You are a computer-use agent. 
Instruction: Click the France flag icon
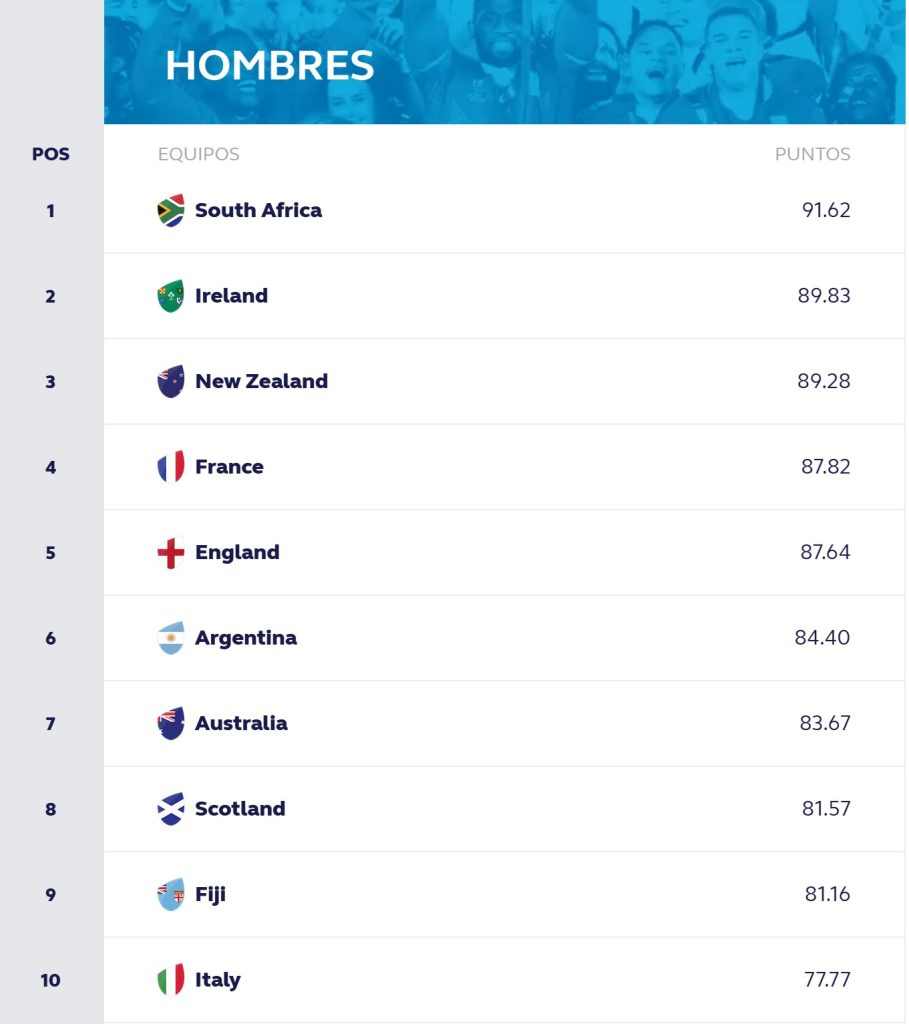171,467
